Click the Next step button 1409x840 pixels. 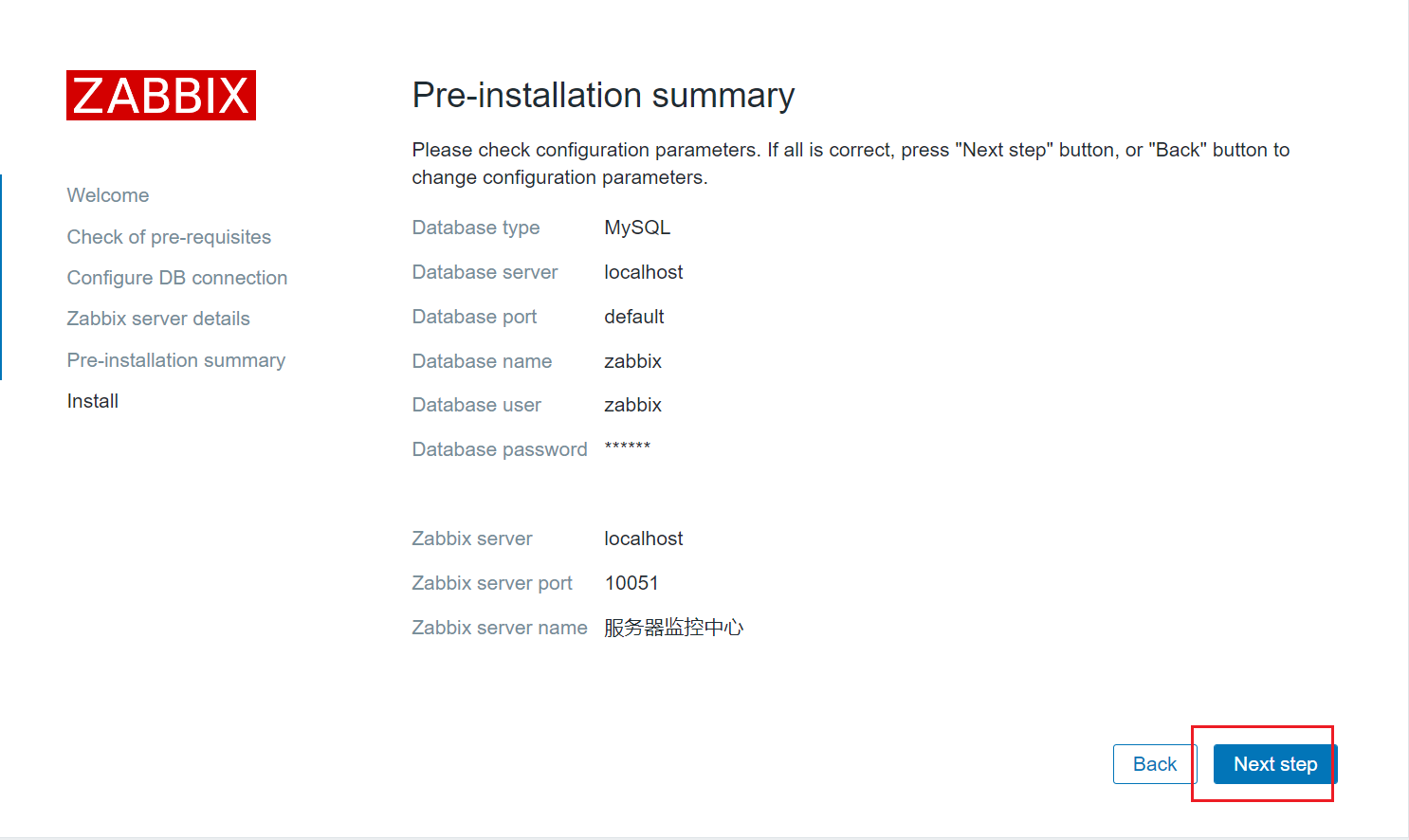(x=1275, y=764)
